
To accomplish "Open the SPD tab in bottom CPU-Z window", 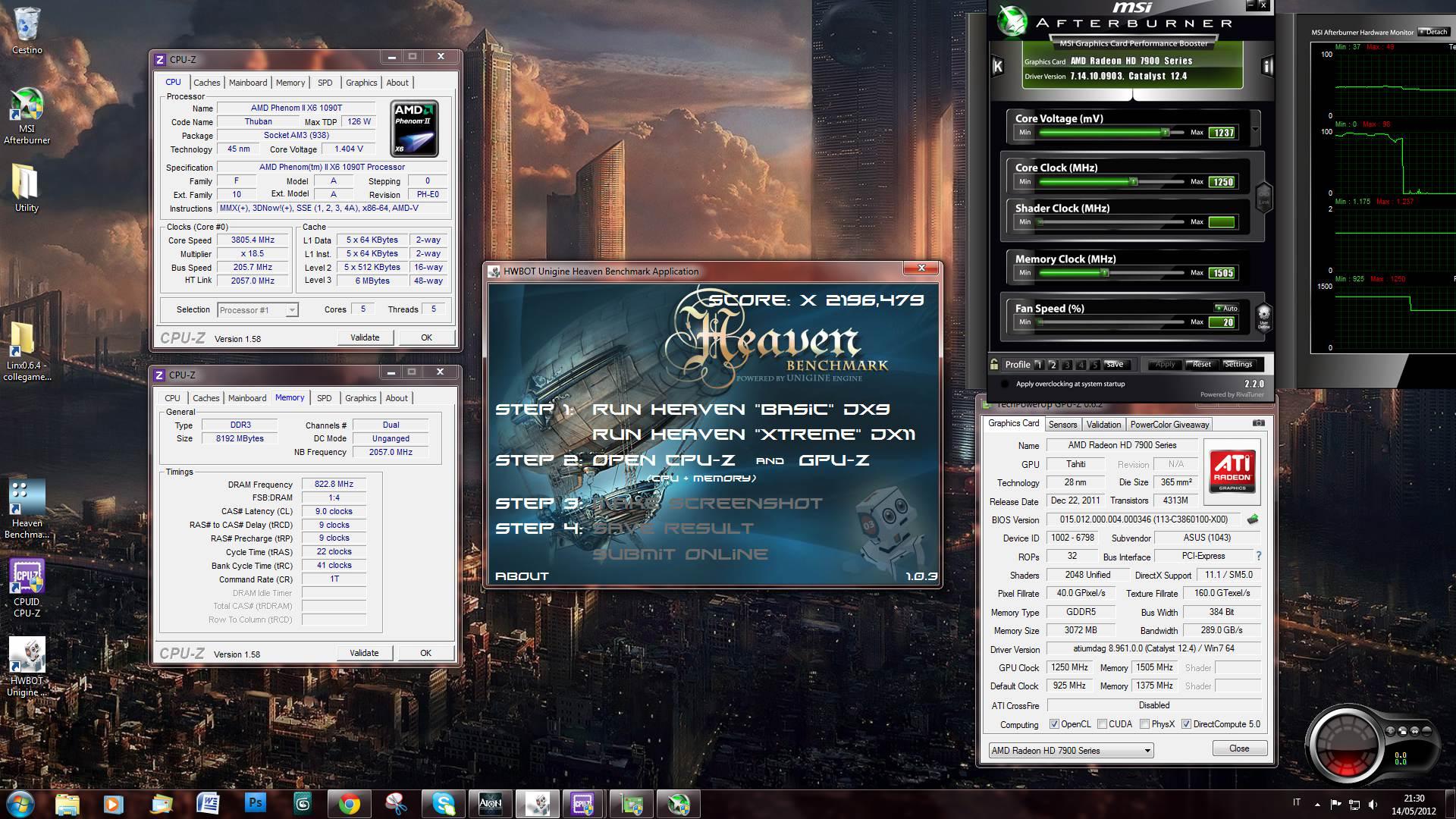I will (x=324, y=398).
